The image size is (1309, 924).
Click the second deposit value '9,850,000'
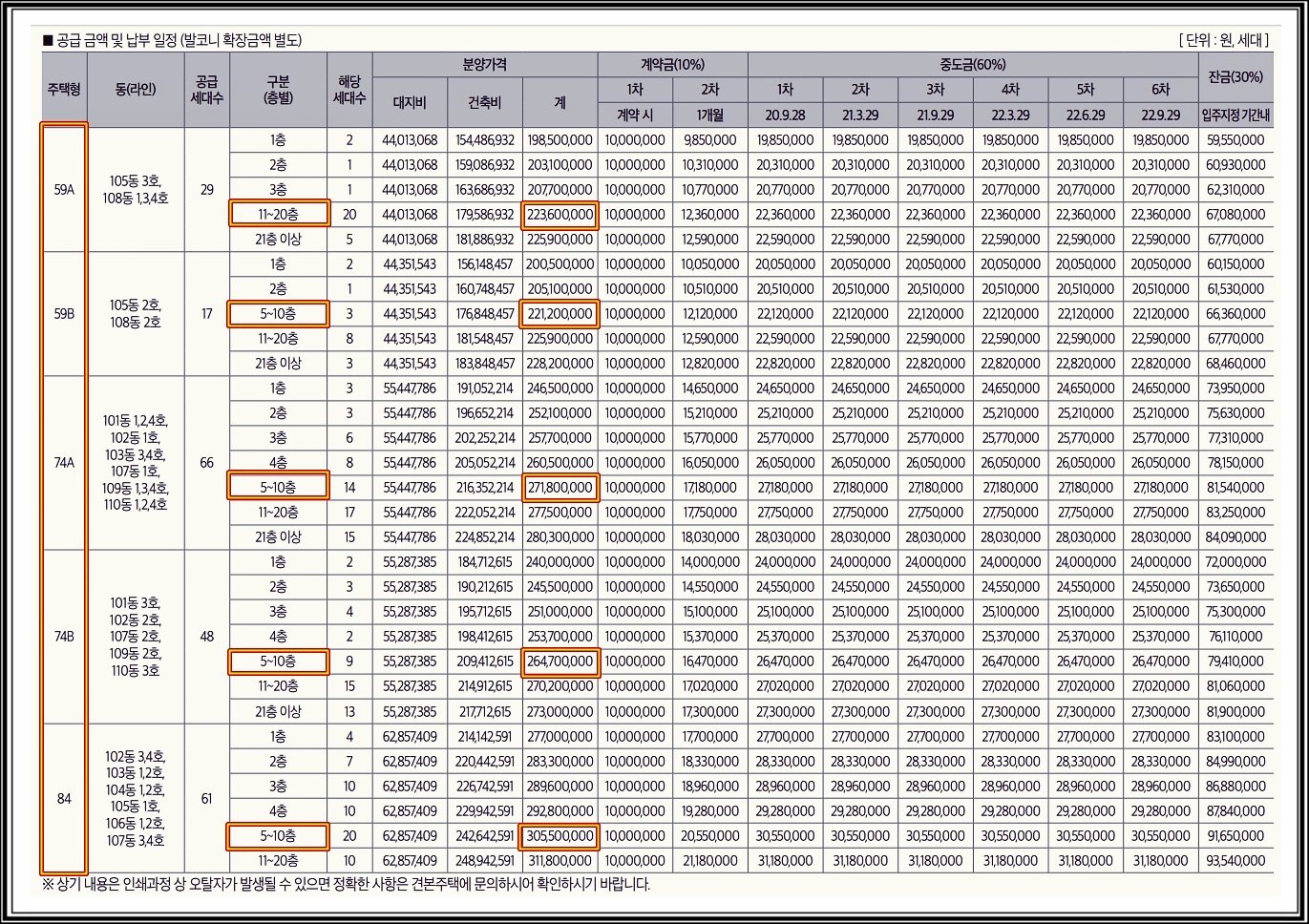tap(710, 140)
